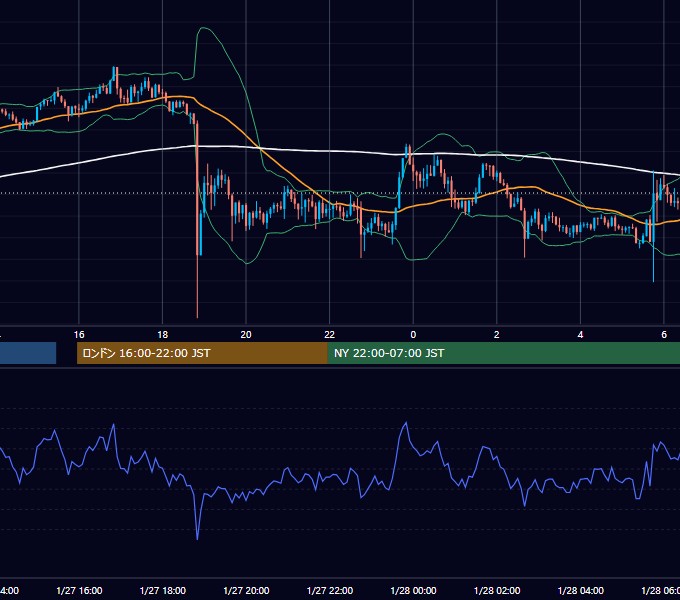The height and width of the screenshot is (600, 680).
Task: Click the 1/27 20:00 indicator axis label
Action: [246, 591]
